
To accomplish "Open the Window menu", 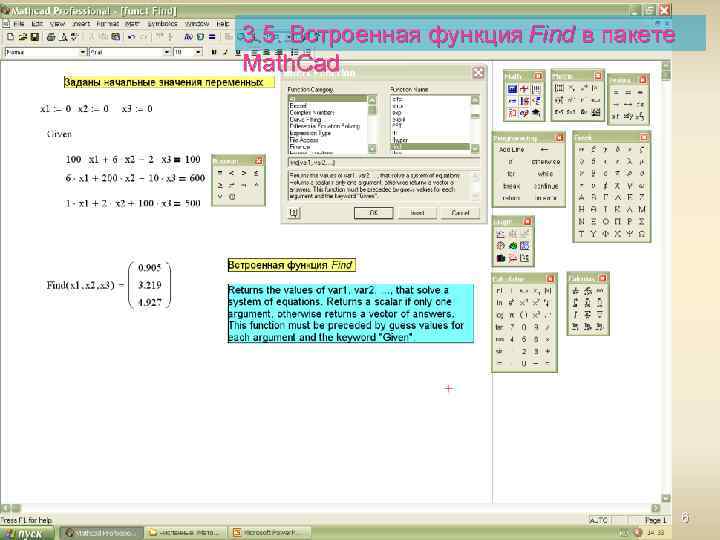I will (197, 23).
